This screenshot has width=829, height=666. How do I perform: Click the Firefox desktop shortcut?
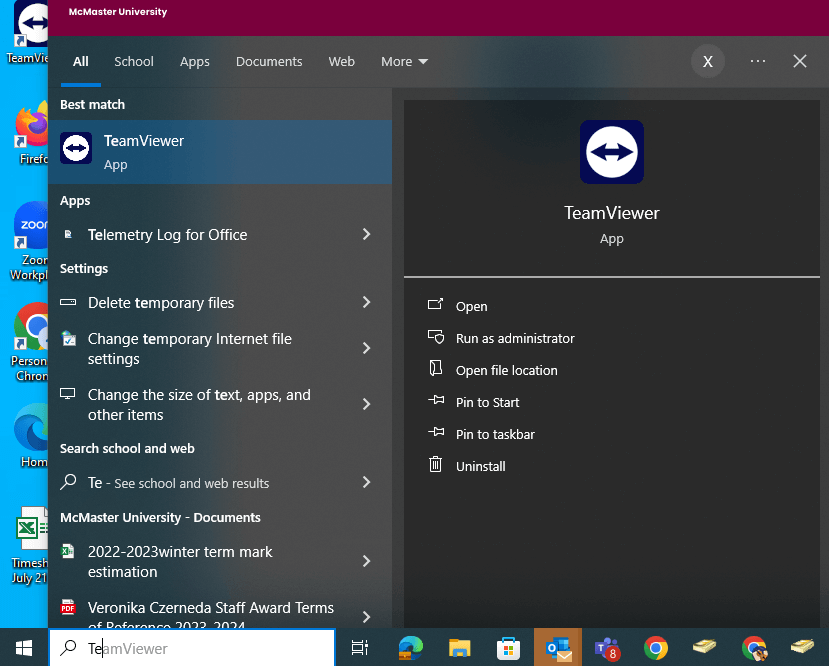click(32, 132)
